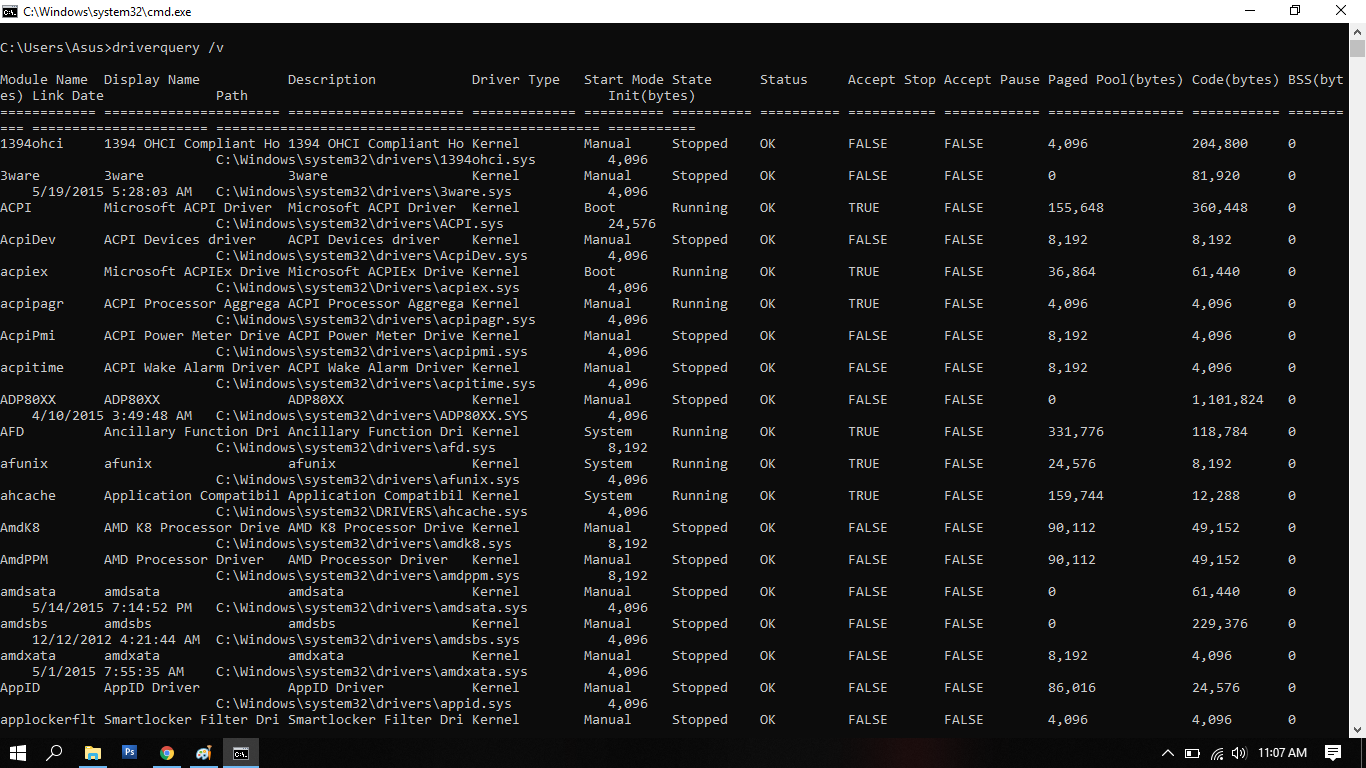Click the scrollbar down arrow
Viewport: 1366px width, 768px height.
[1358, 731]
